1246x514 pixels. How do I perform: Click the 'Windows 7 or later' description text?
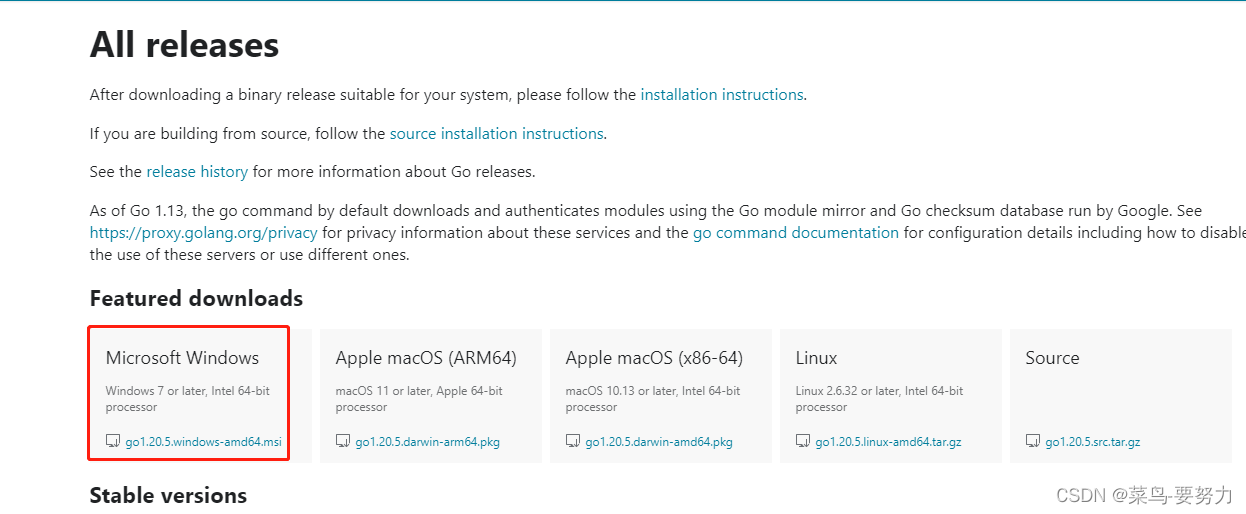point(188,399)
